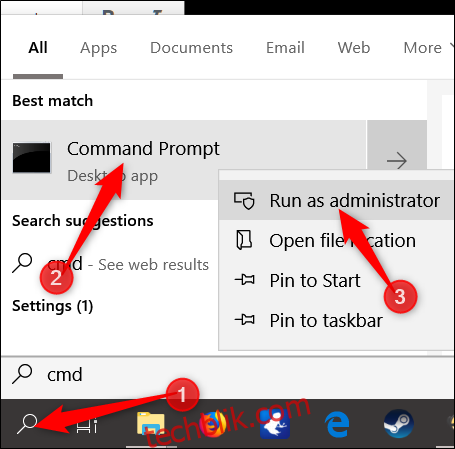Screen dimensions: 455x449
Task: Switch to the Documents tab
Action: coord(191,48)
